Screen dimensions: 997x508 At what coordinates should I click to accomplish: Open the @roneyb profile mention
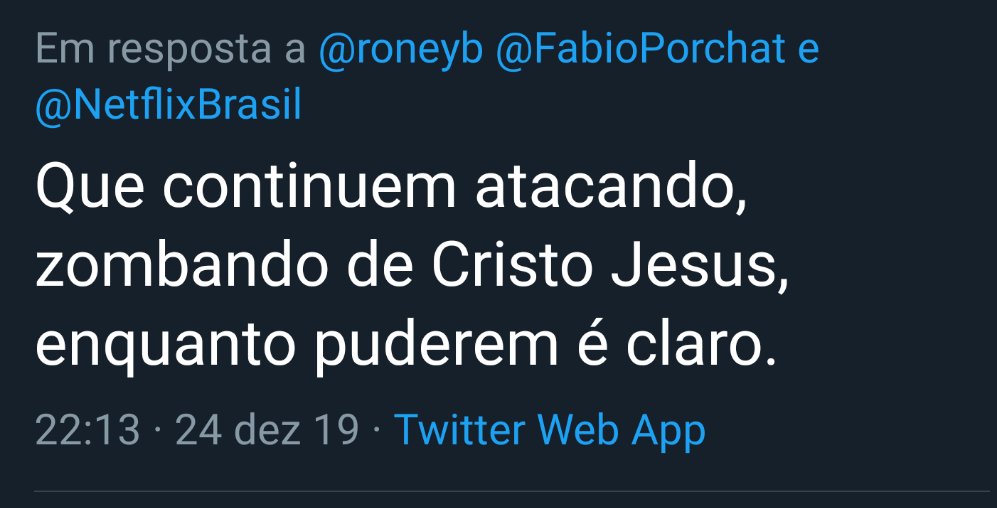[401, 50]
